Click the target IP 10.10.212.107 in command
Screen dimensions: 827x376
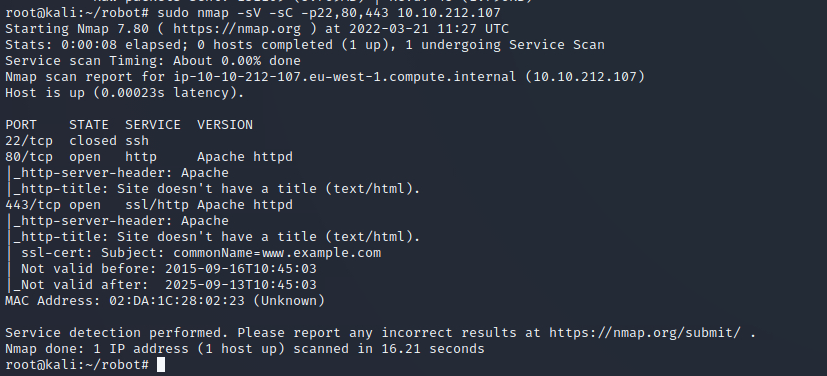[449, 13]
